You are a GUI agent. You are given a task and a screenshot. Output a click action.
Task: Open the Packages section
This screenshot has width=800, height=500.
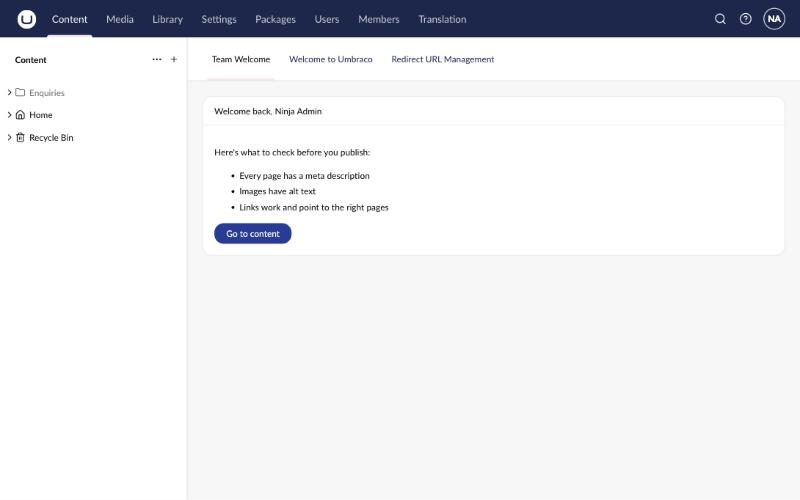click(x=276, y=19)
